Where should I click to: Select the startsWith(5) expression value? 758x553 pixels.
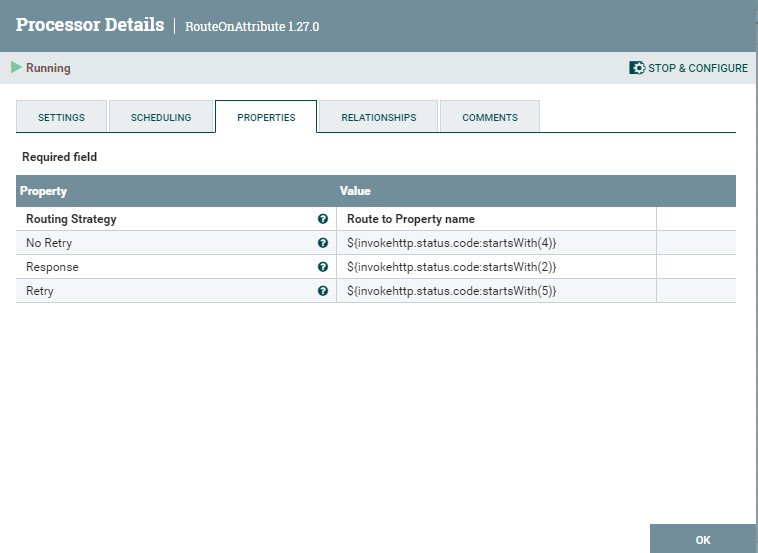tap(451, 291)
